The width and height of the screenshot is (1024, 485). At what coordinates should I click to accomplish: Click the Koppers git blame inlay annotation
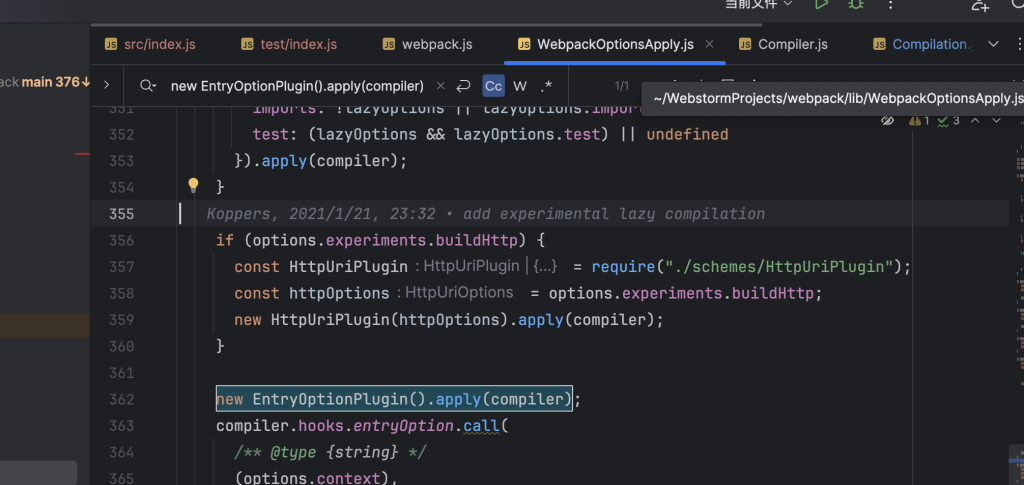point(485,214)
